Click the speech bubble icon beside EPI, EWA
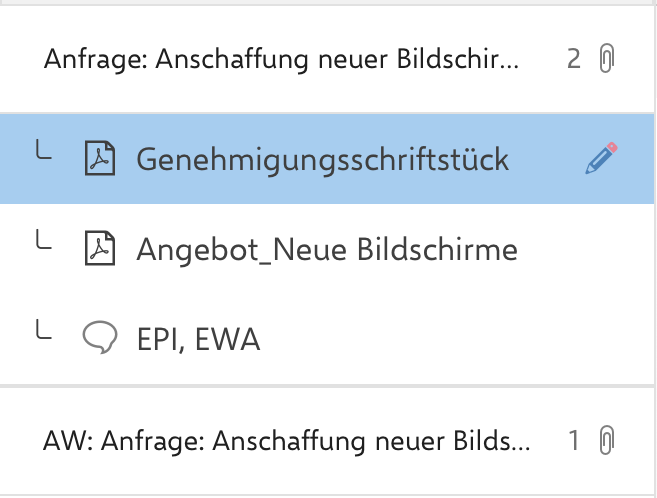 coord(98,340)
